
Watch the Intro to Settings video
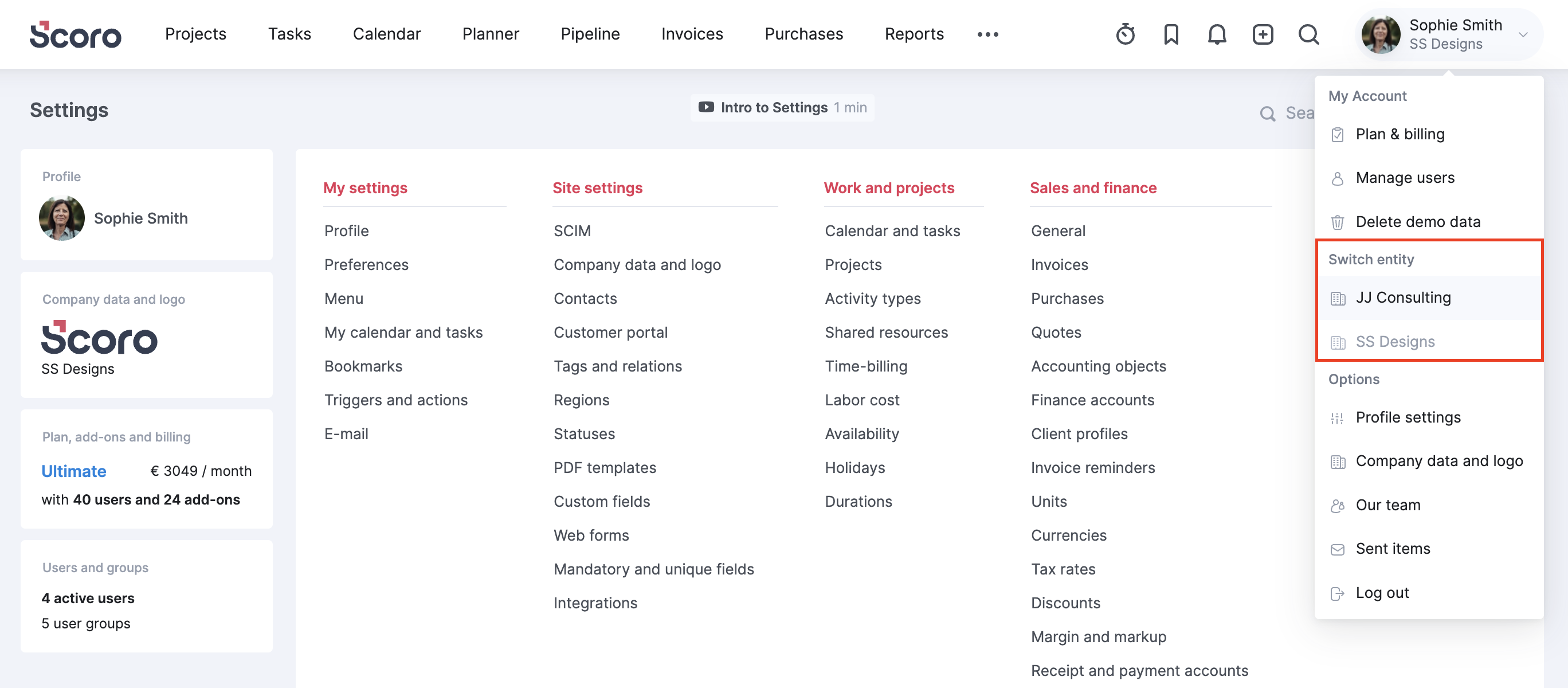[x=782, y=108]
